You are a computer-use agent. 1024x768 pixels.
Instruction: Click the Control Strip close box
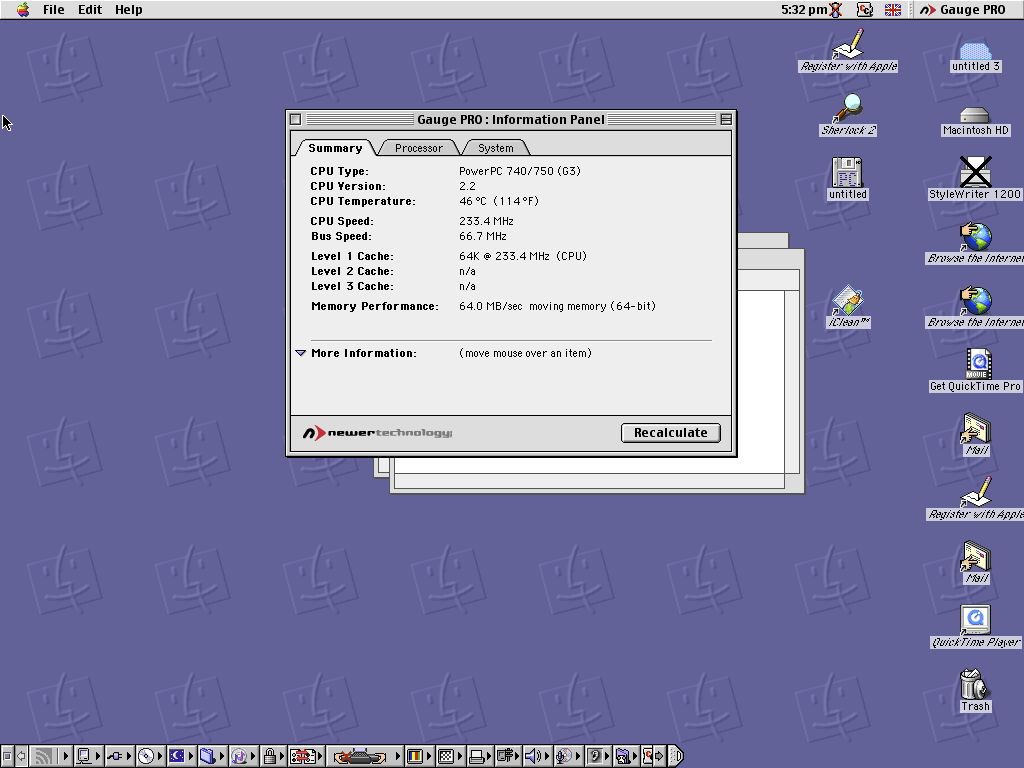click(x=7, y=756)
